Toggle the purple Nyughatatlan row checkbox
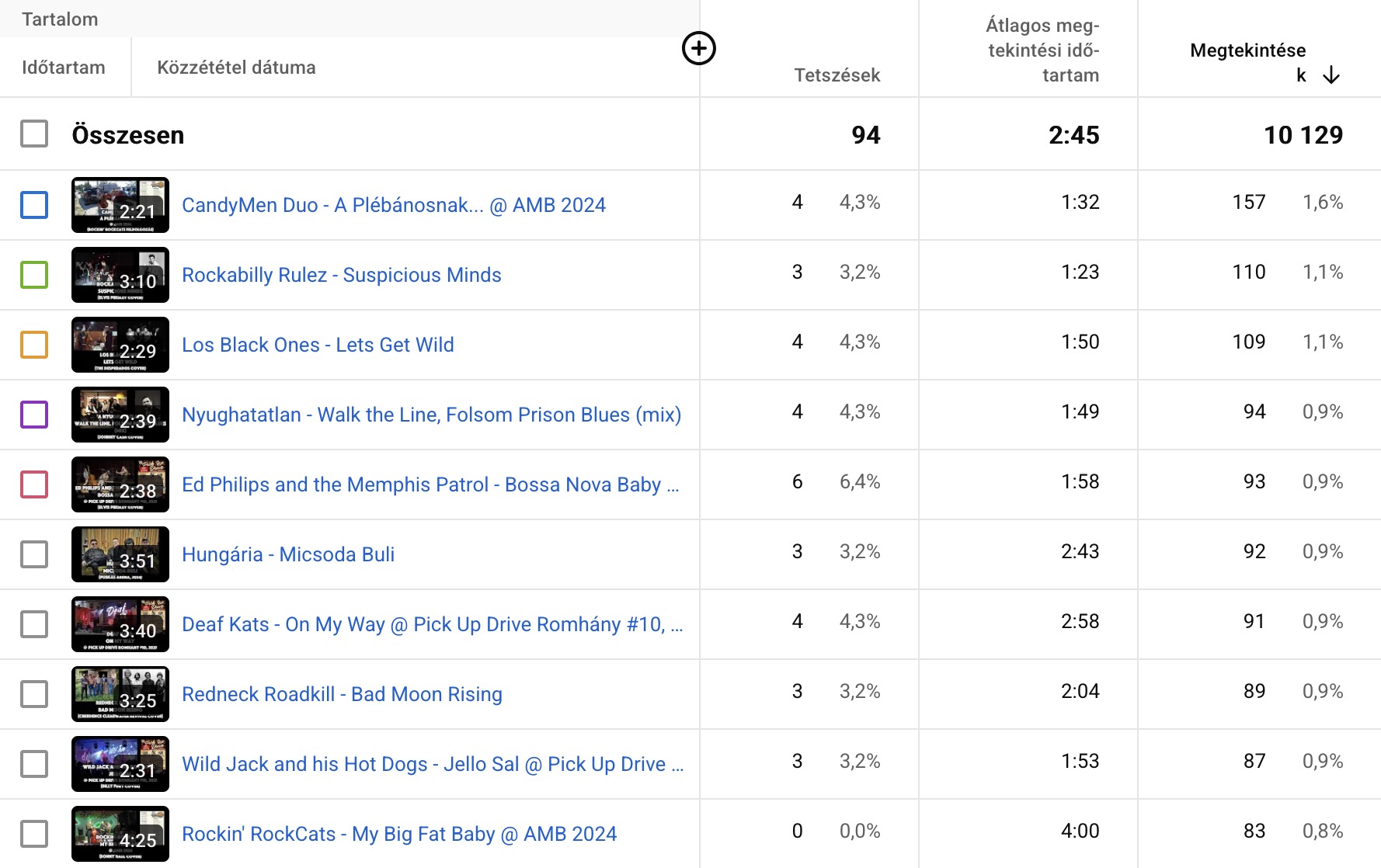 coord(34,415)
